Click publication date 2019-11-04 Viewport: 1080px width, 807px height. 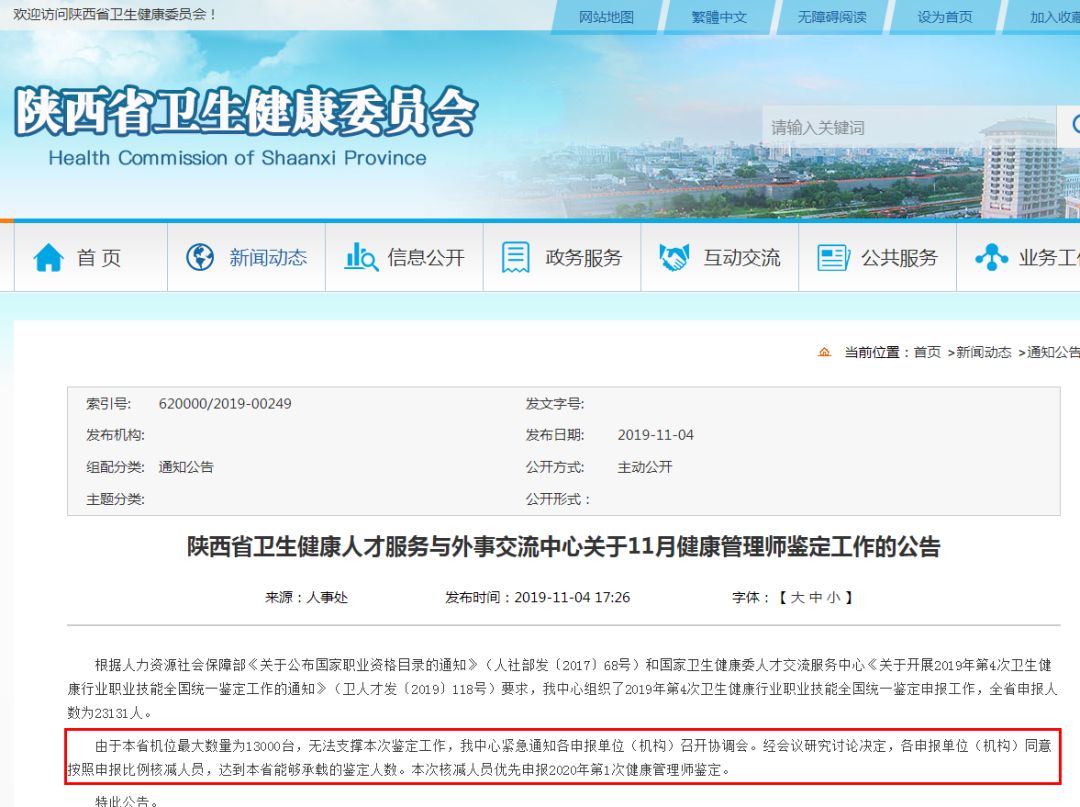[x=656, y=435]
